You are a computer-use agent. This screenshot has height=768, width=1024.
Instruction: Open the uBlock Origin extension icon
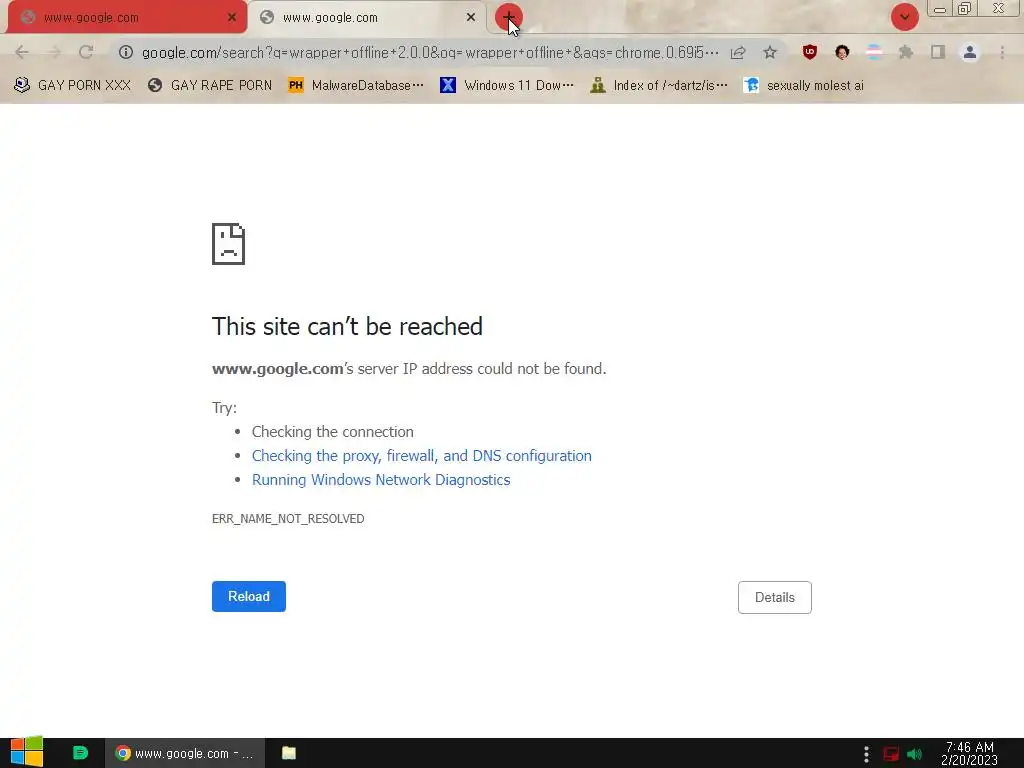pyautogui.click(x=810, y=52)
